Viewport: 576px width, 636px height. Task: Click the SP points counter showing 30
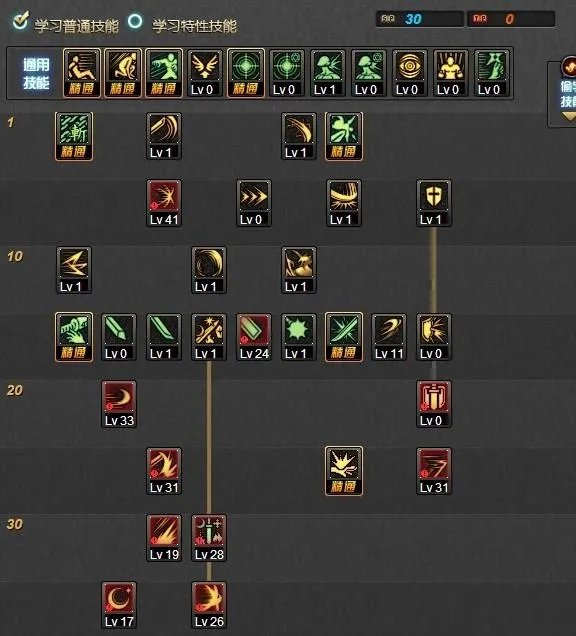click(x=420, y=19)
